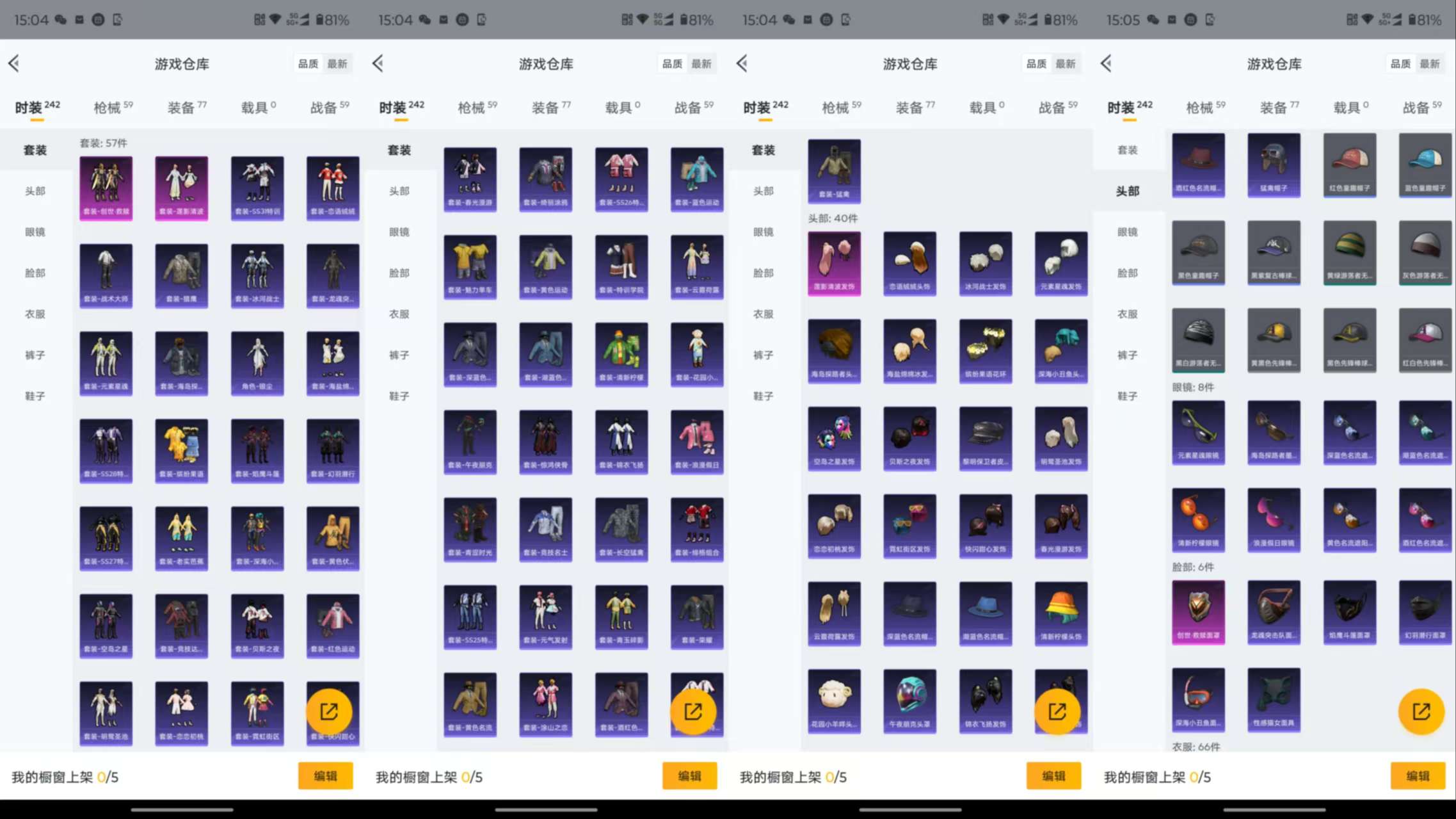
Task: Select the 黄绿游荡者无檐帽 beanie icon
Action: point(1349,253)
